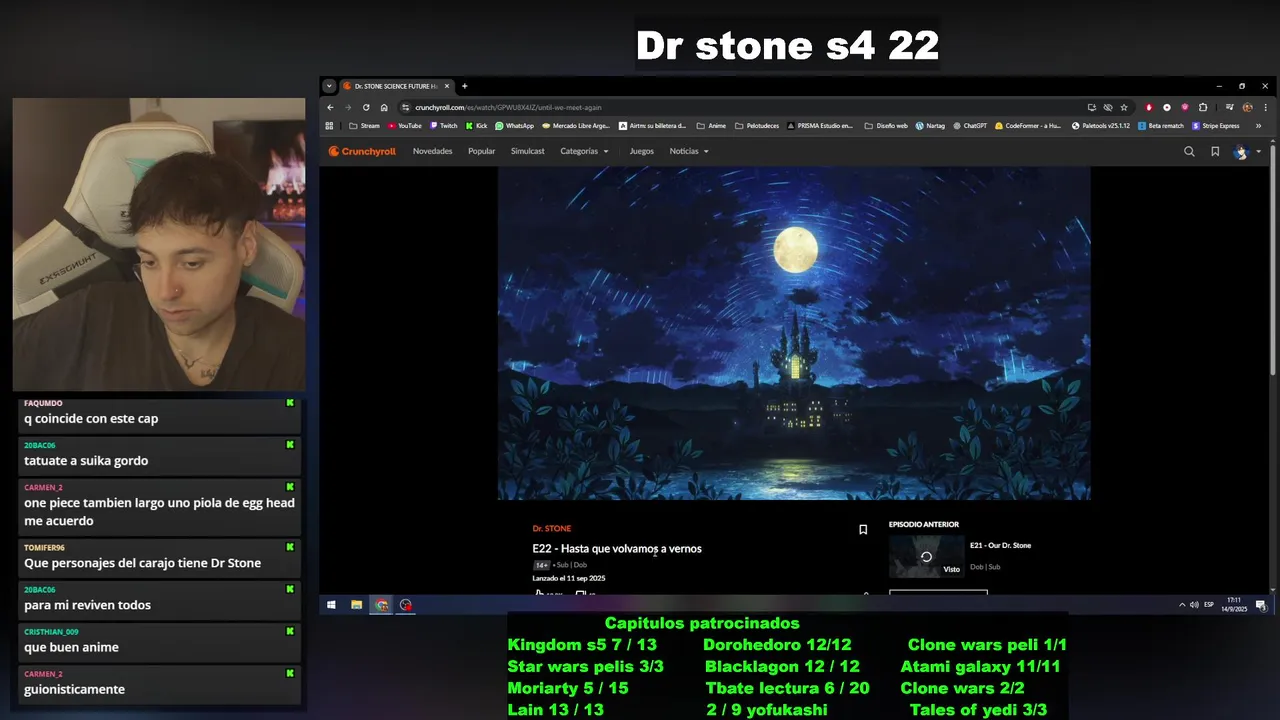The image size is (1280, 720).
Task: Open the browser home page icon
Action: [384, 107]
